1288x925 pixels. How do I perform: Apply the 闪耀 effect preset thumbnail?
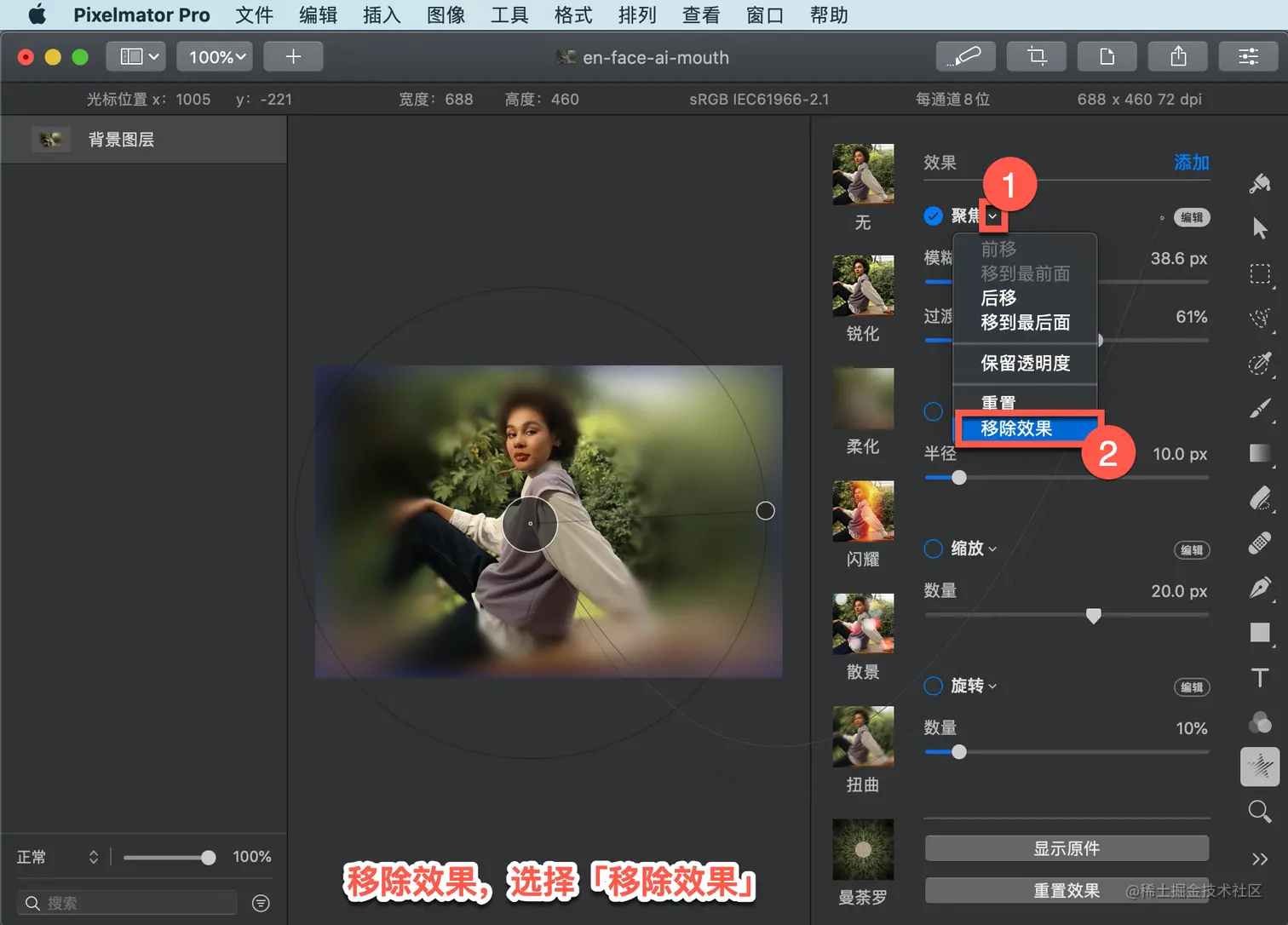tap(863, 511)
